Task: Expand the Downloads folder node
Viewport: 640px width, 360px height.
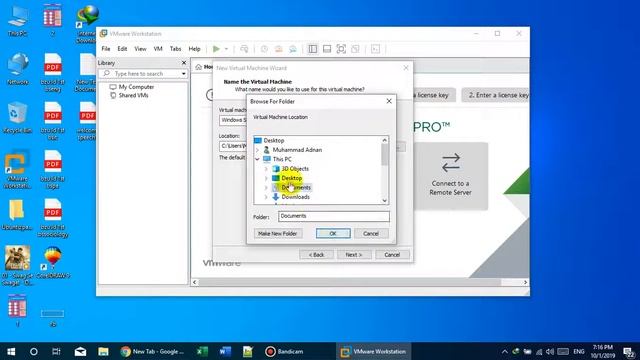Action: coord(266,197)
